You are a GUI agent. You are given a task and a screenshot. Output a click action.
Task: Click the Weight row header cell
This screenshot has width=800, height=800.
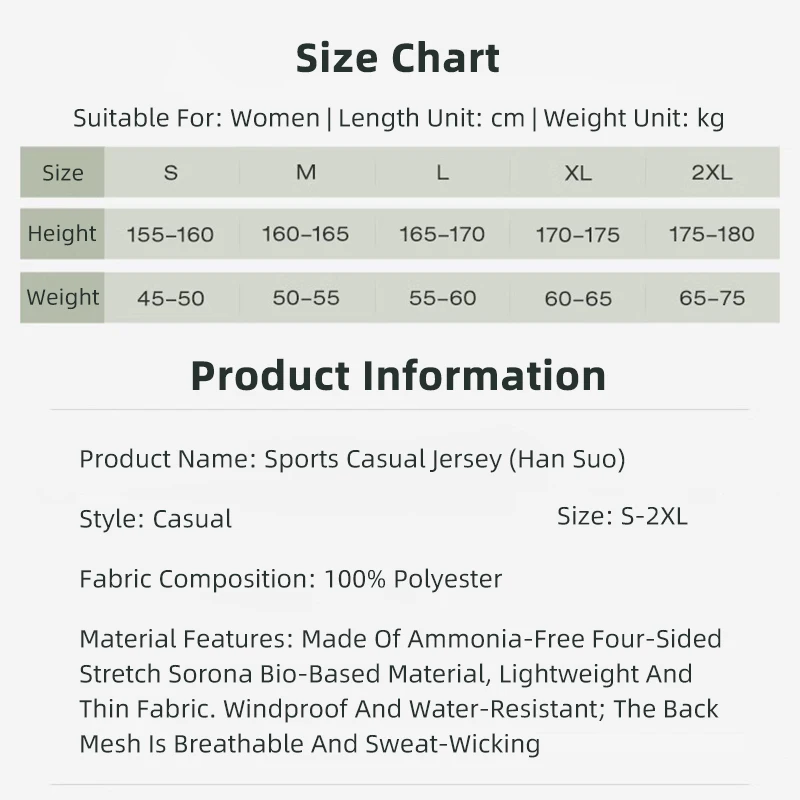click(62, 297)
